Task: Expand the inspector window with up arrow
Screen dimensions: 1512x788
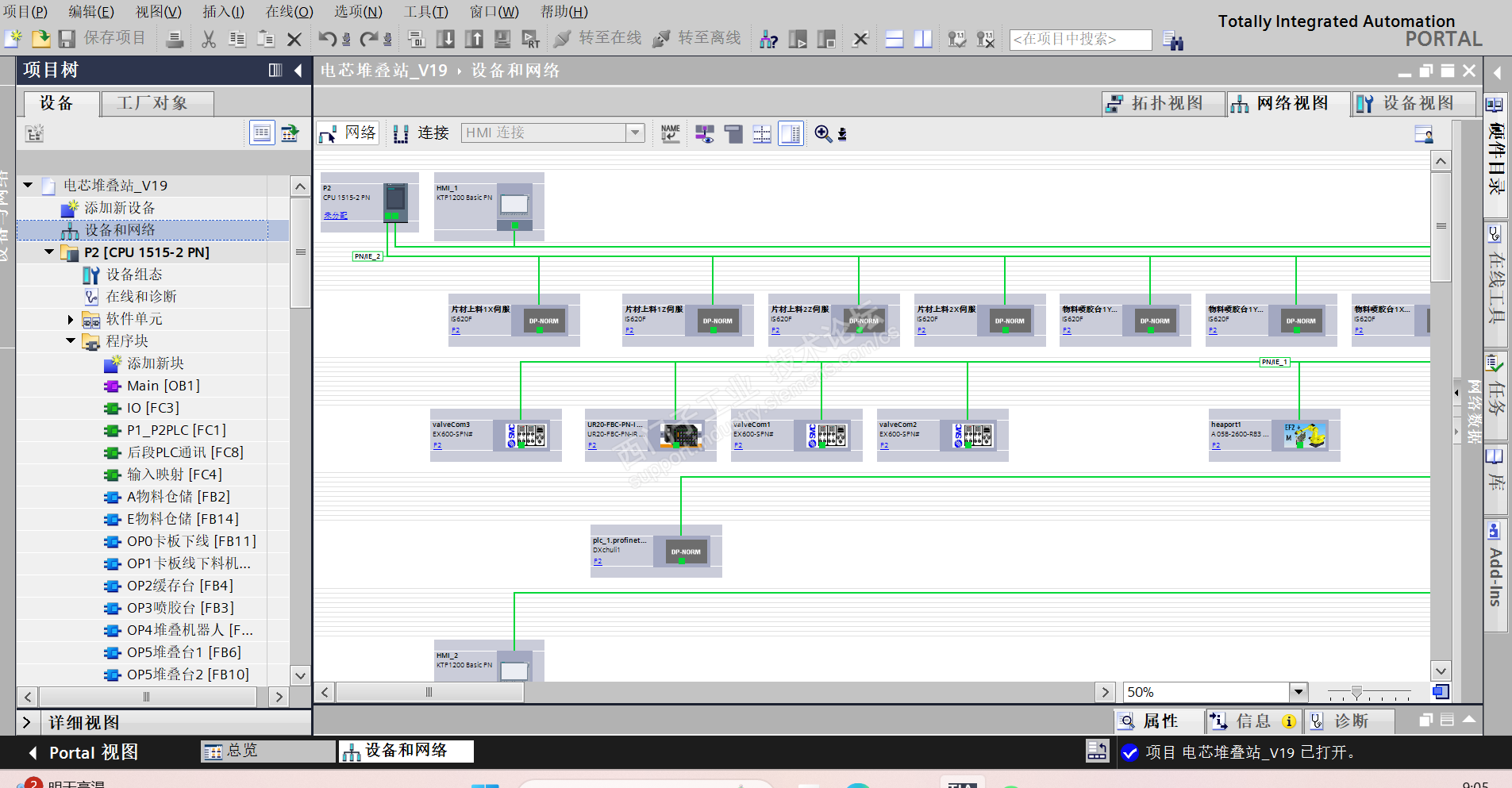Action: pyautogui.click(x=1469, y=720)
